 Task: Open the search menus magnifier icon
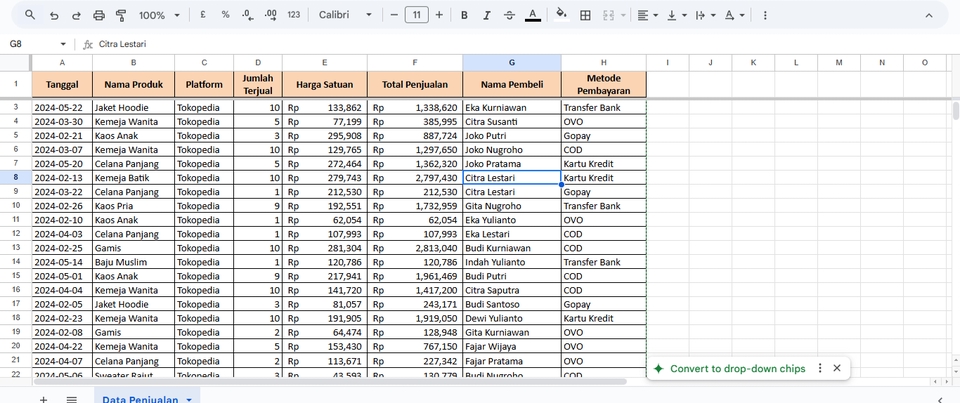(29, 15)
